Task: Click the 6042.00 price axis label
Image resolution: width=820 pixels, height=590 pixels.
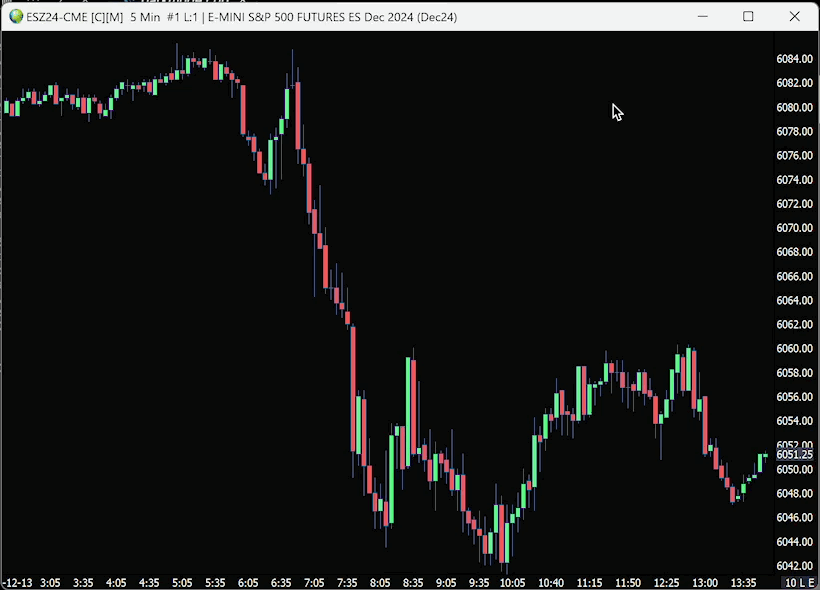Action: [x=794, y=566]
